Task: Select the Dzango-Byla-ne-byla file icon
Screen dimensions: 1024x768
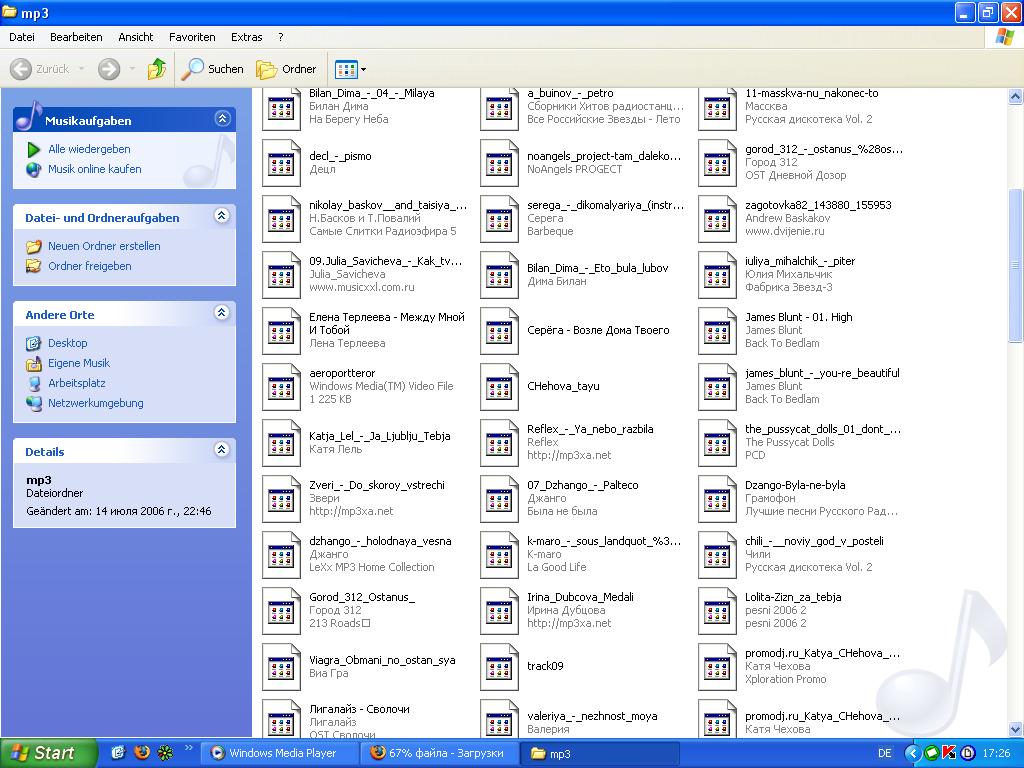Action: tap(718, 499)
